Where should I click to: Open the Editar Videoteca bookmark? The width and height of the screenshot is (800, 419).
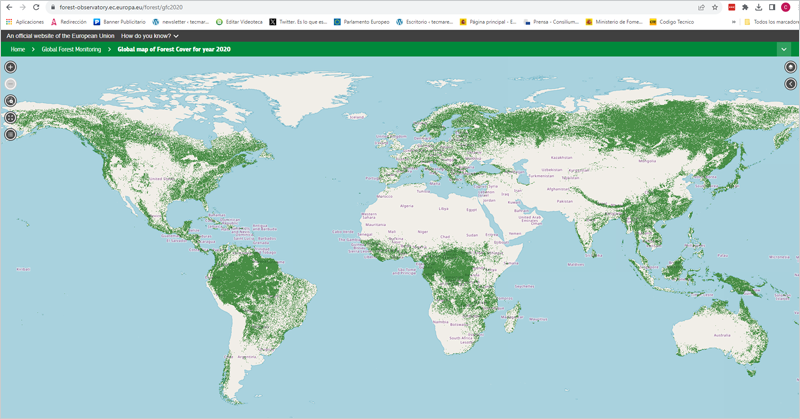pos(239,21)
